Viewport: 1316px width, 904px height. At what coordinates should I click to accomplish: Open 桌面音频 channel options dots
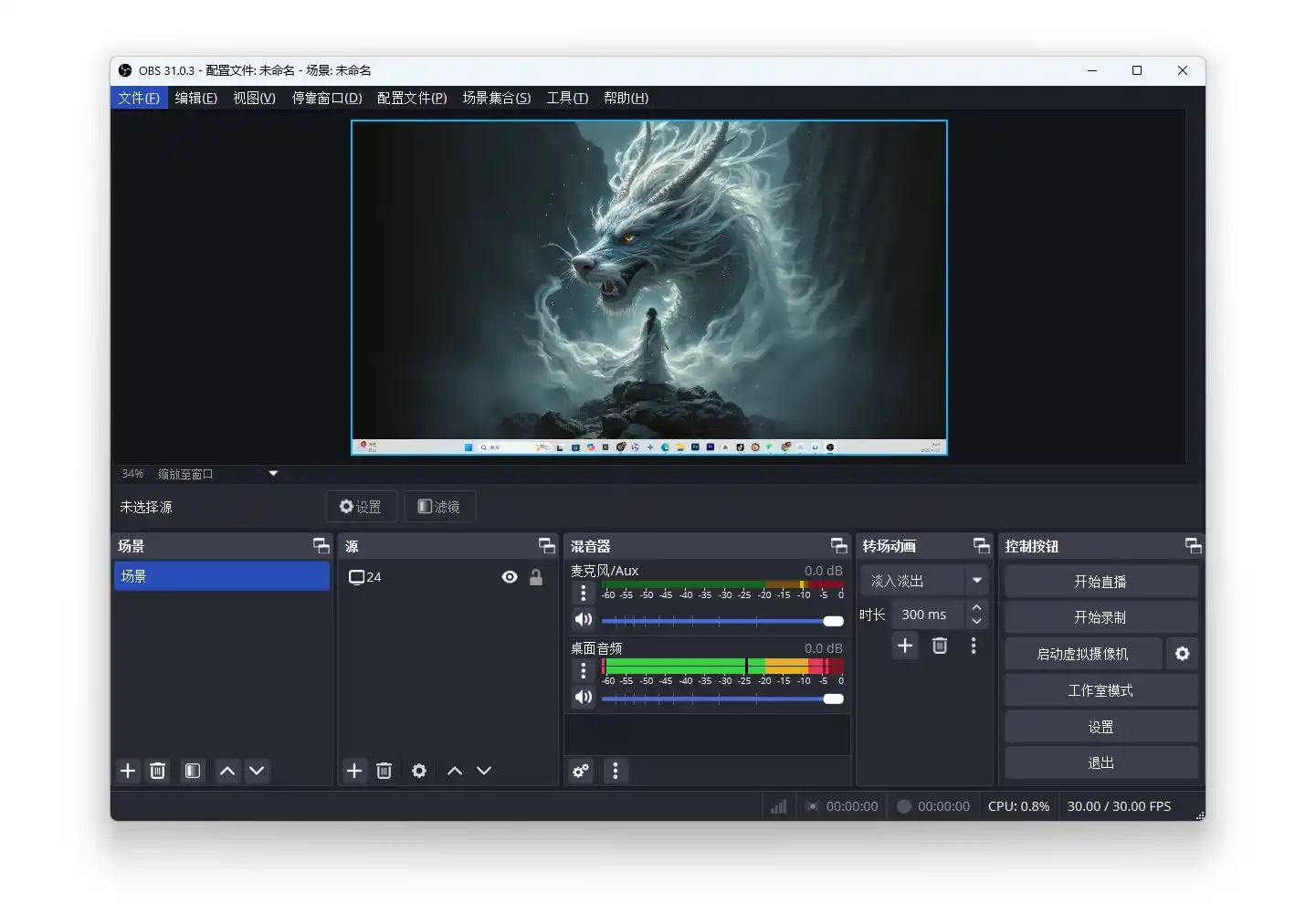[584, 671]
